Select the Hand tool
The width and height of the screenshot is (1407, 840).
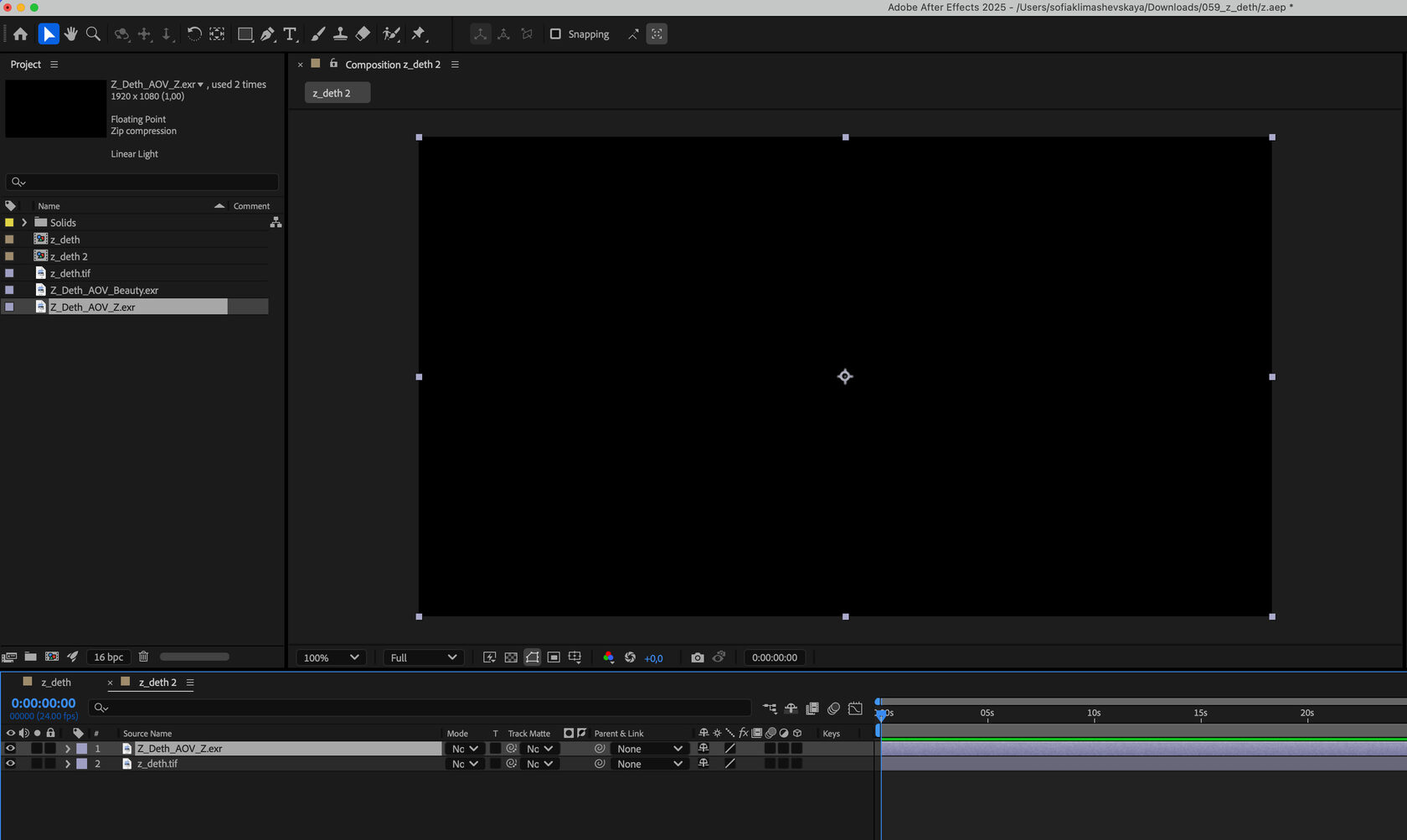(x=71, y=34)
